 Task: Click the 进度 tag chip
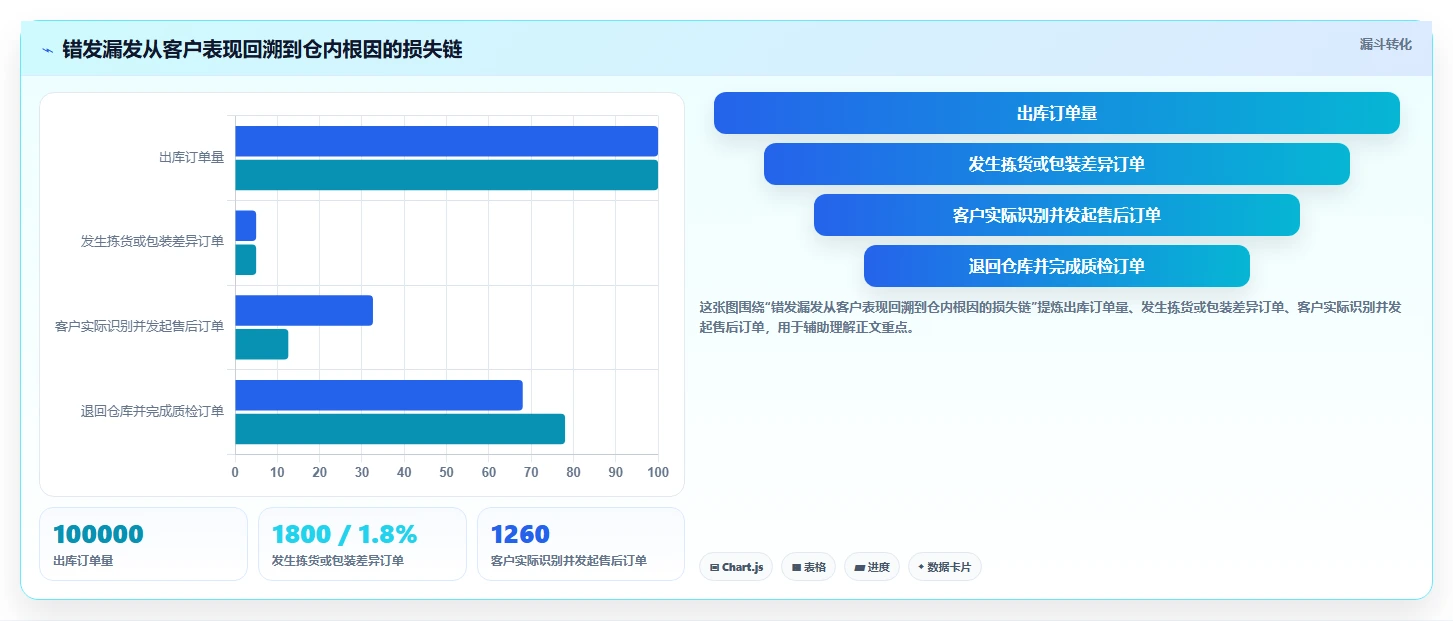872,567
